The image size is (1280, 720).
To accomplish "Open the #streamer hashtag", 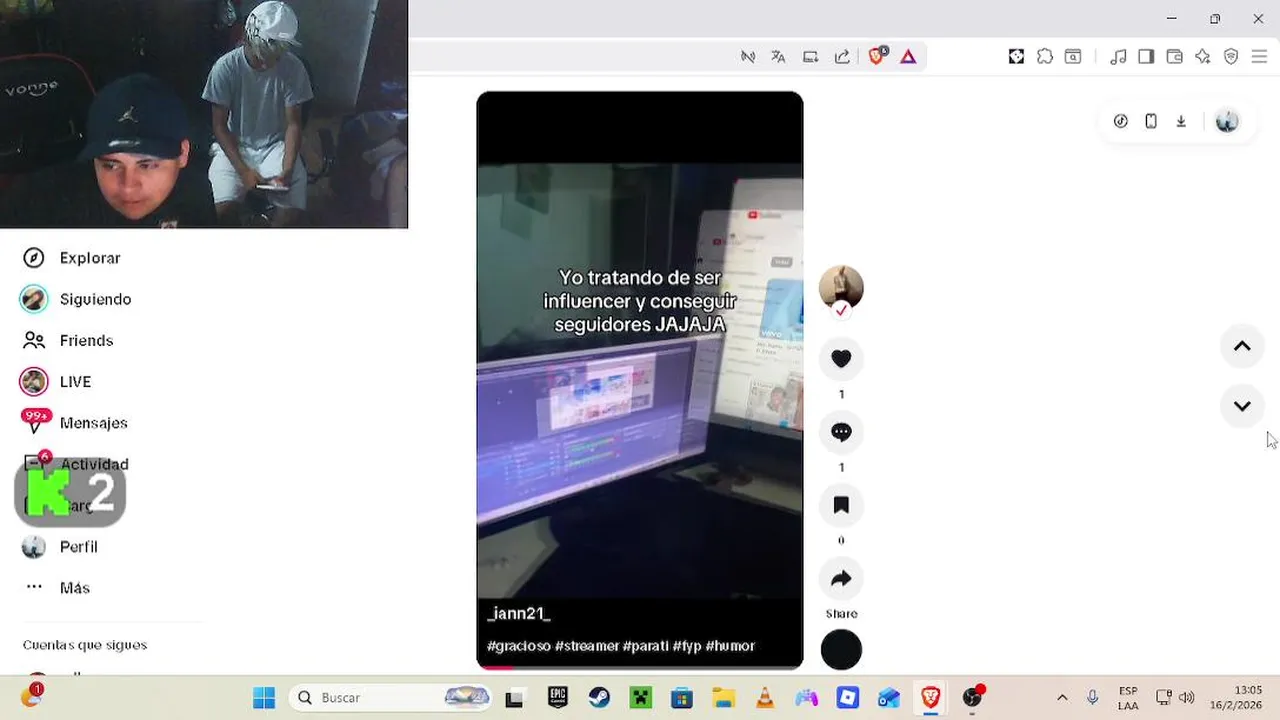I will 587,646.
